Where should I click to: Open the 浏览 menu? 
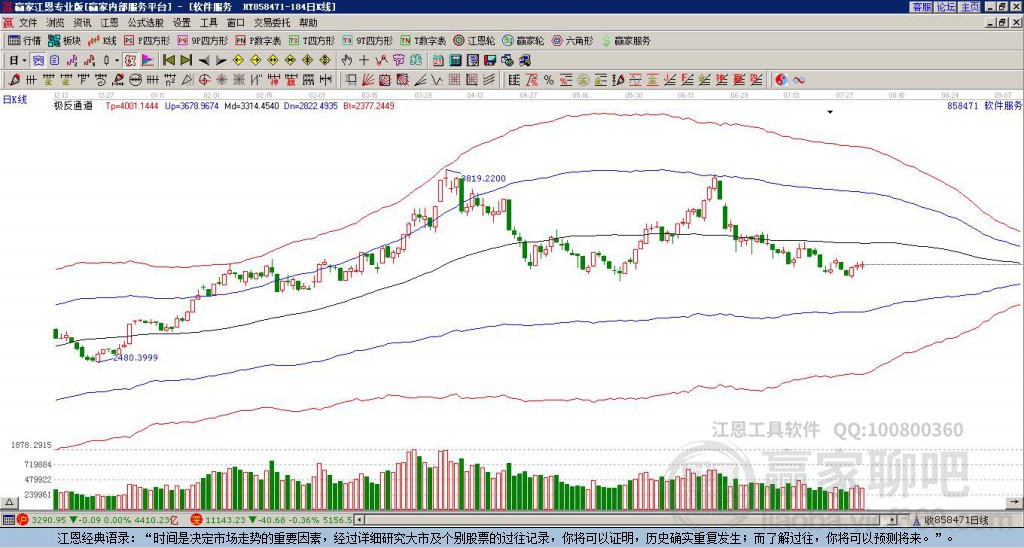56,23
